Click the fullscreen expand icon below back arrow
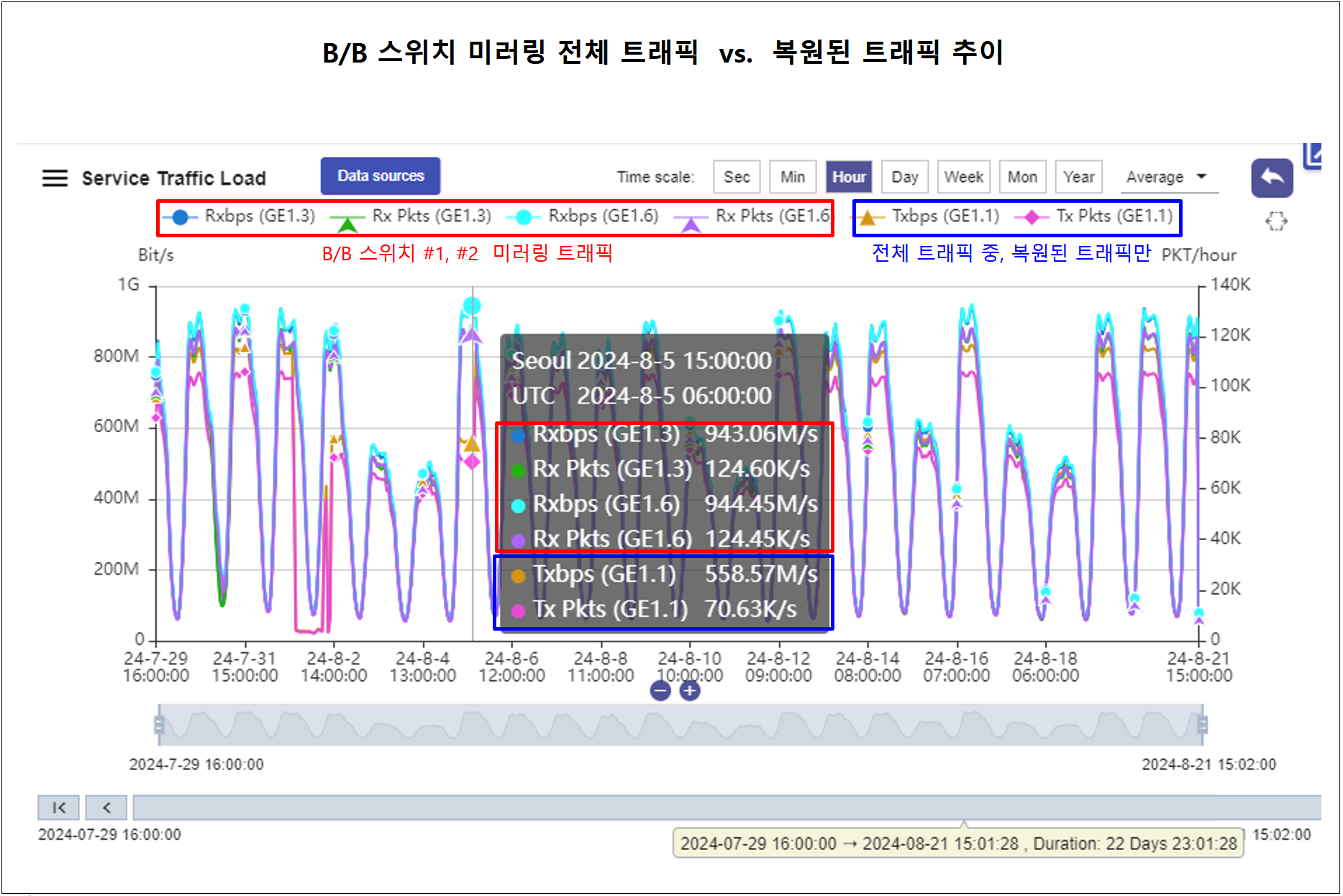Image resolution: width=1343 pixels, height=896 pixels. tap(1276, 221)
